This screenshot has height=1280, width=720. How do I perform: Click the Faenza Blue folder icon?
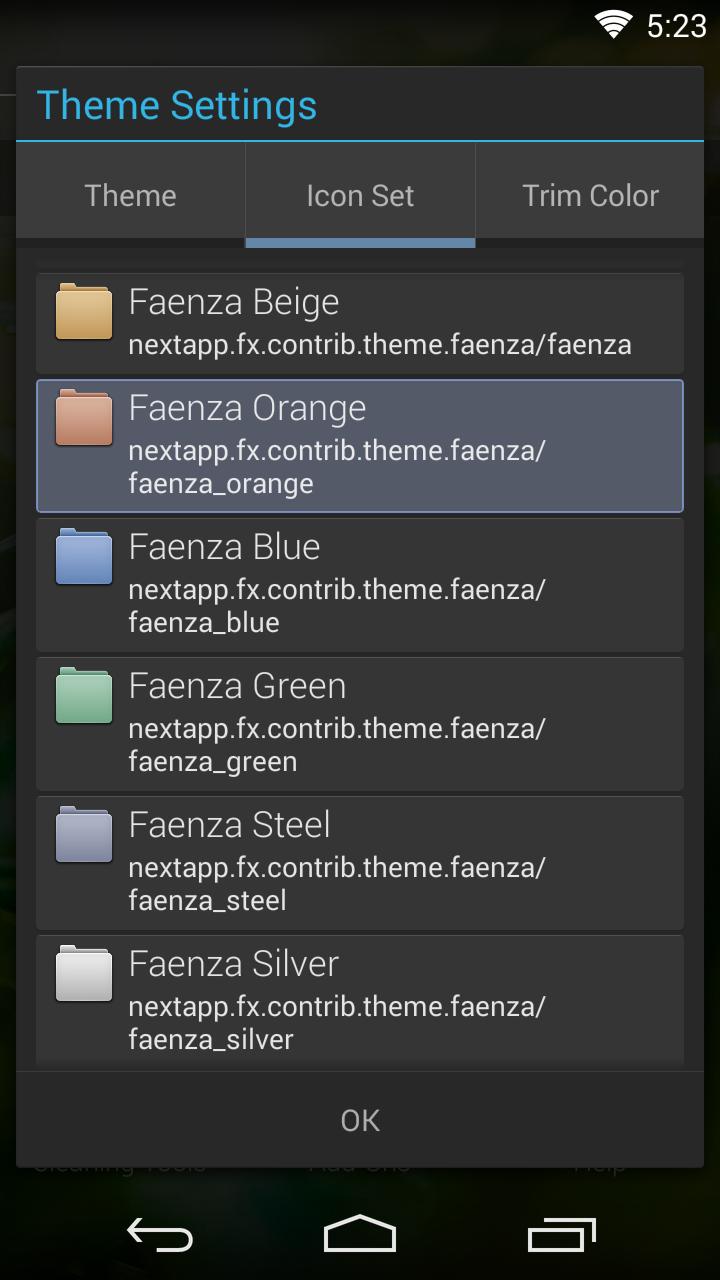[x=84, y=558]
